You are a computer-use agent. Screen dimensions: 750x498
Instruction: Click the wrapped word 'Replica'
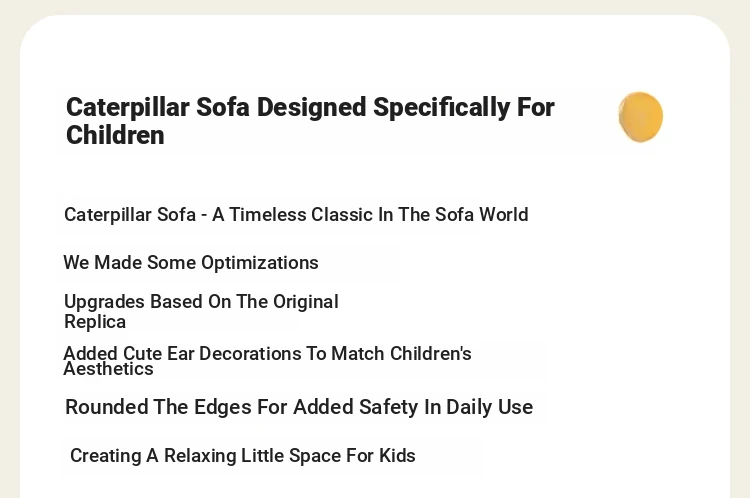click(x=95, y=322)
